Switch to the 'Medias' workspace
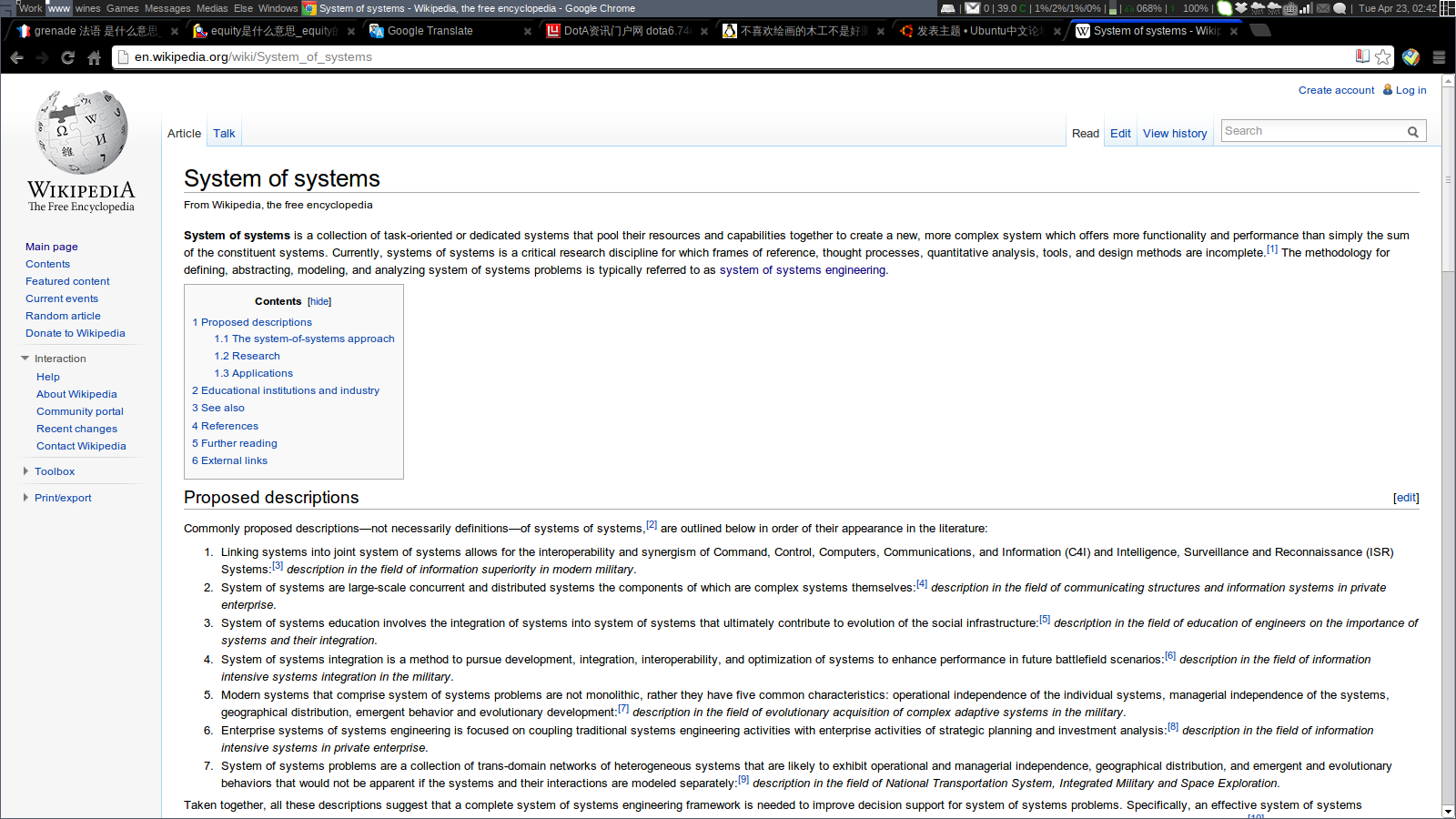This screenshot has height=819, width=1456. pos(212,8)
